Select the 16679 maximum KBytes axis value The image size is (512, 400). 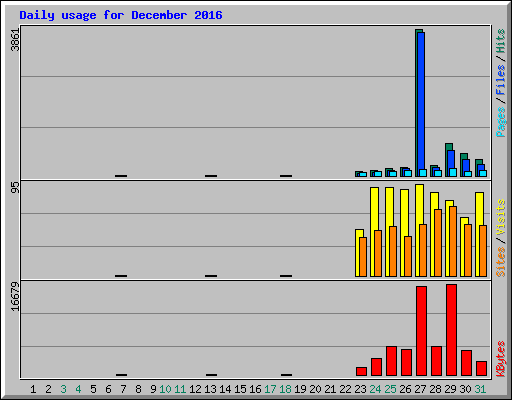15,297
